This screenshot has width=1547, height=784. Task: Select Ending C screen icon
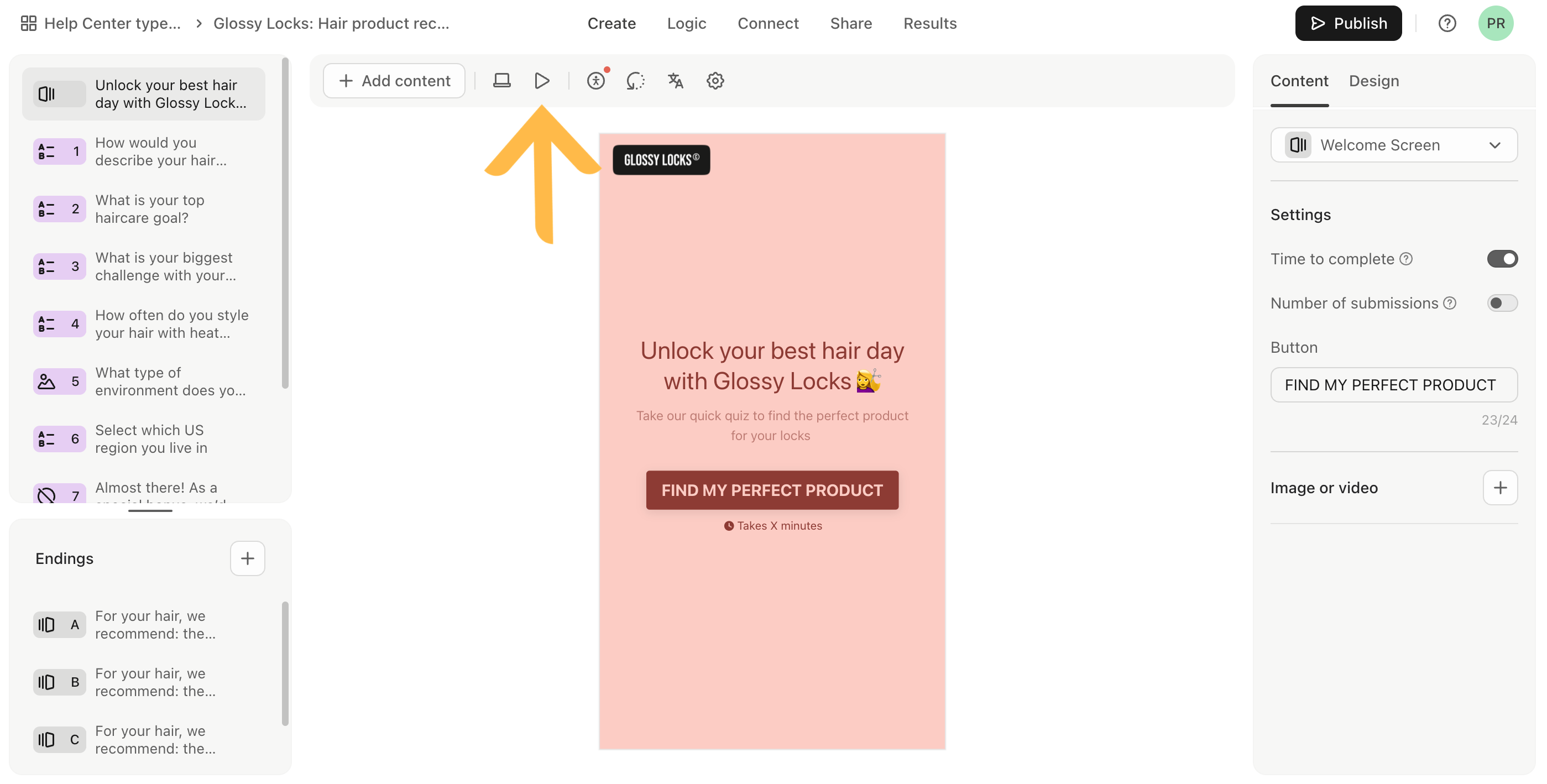(60, 740)
